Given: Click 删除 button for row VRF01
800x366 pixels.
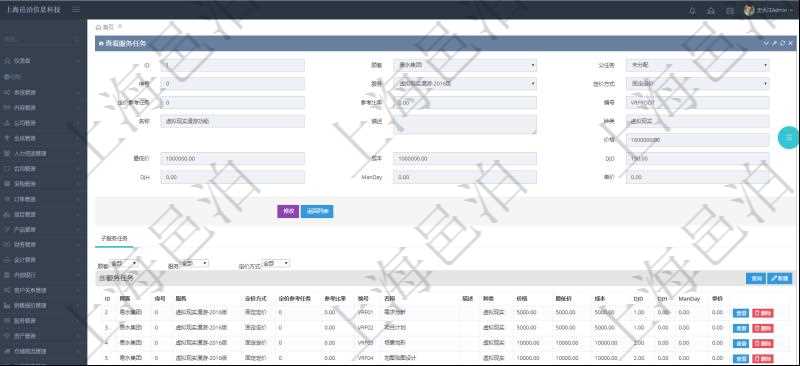Looking at the screenshot, I should (x=763, y=313).
